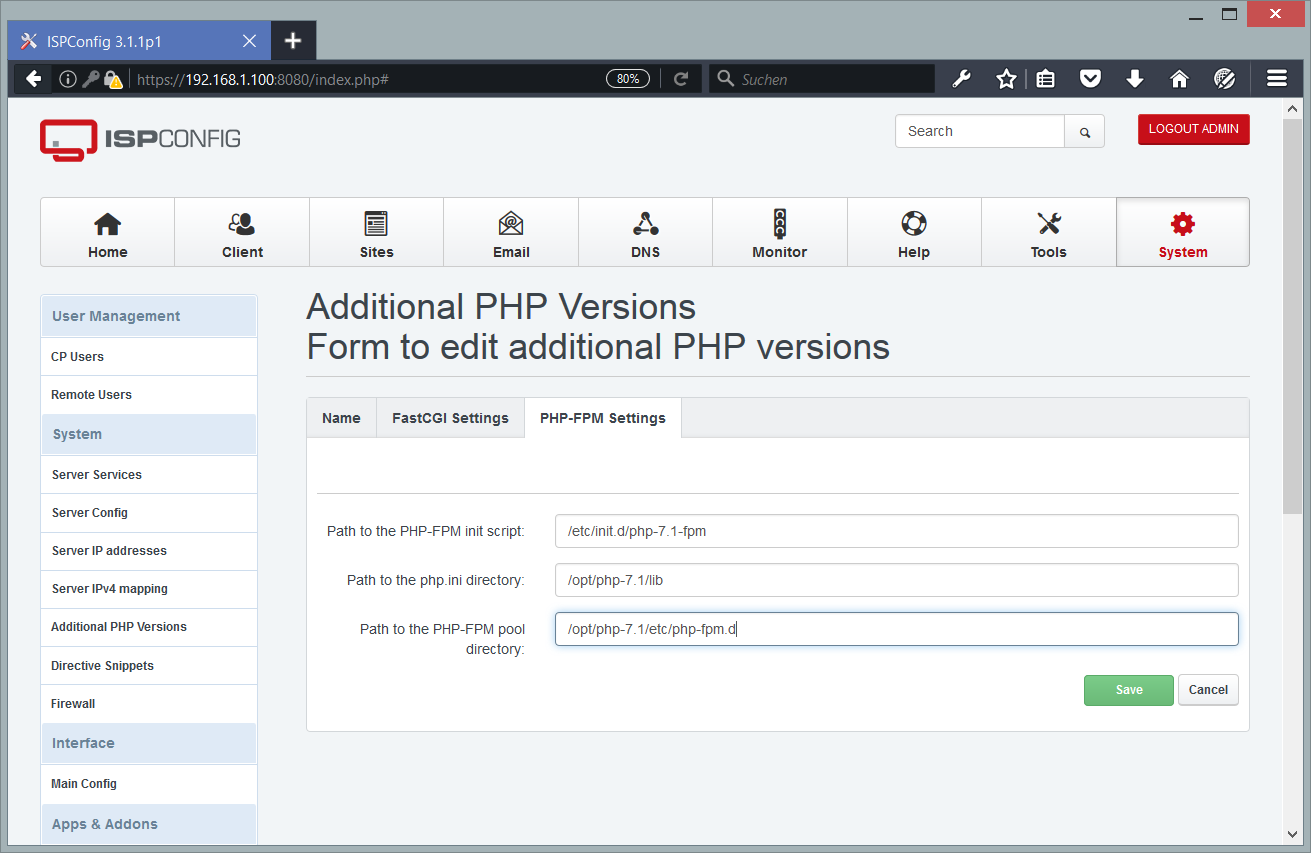This screenshot has height=853, width=1311.
Task: Open Additional PHP Versions in sidebar
Action: coord(149,627)
